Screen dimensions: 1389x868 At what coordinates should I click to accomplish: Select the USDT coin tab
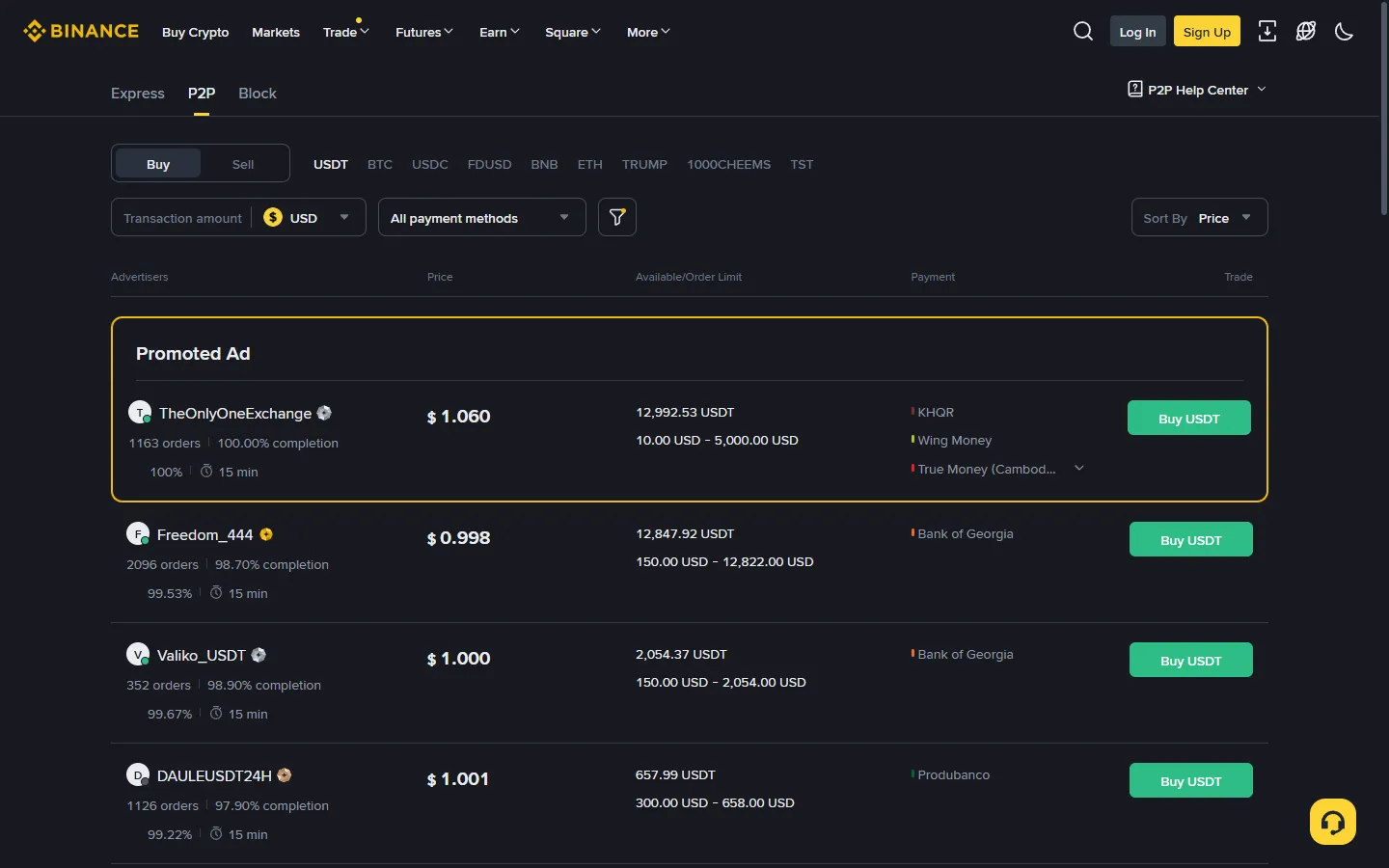331,164
